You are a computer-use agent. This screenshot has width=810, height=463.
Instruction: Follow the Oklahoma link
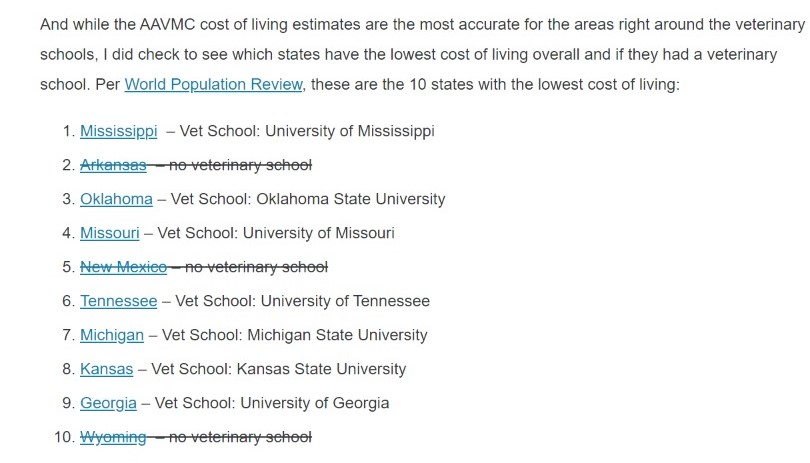[x=116, y=199]
